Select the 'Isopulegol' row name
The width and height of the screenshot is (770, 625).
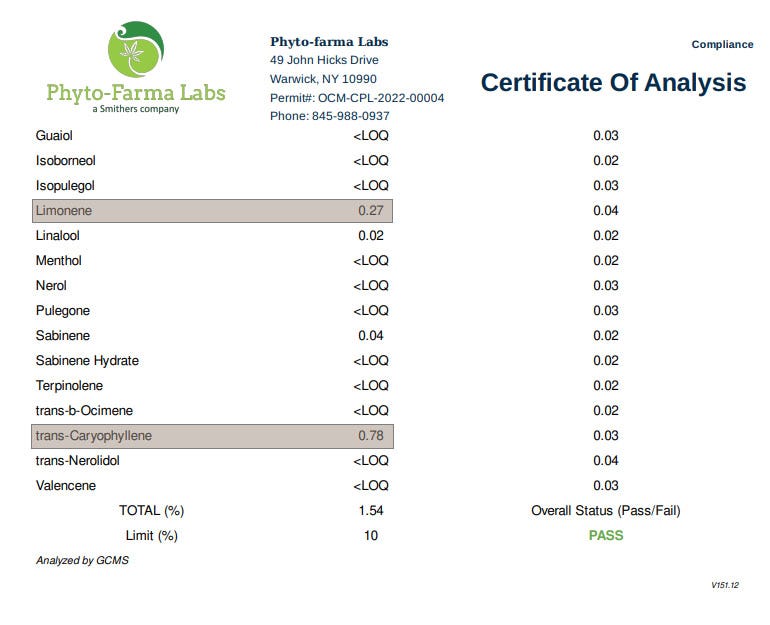(65, 186)
